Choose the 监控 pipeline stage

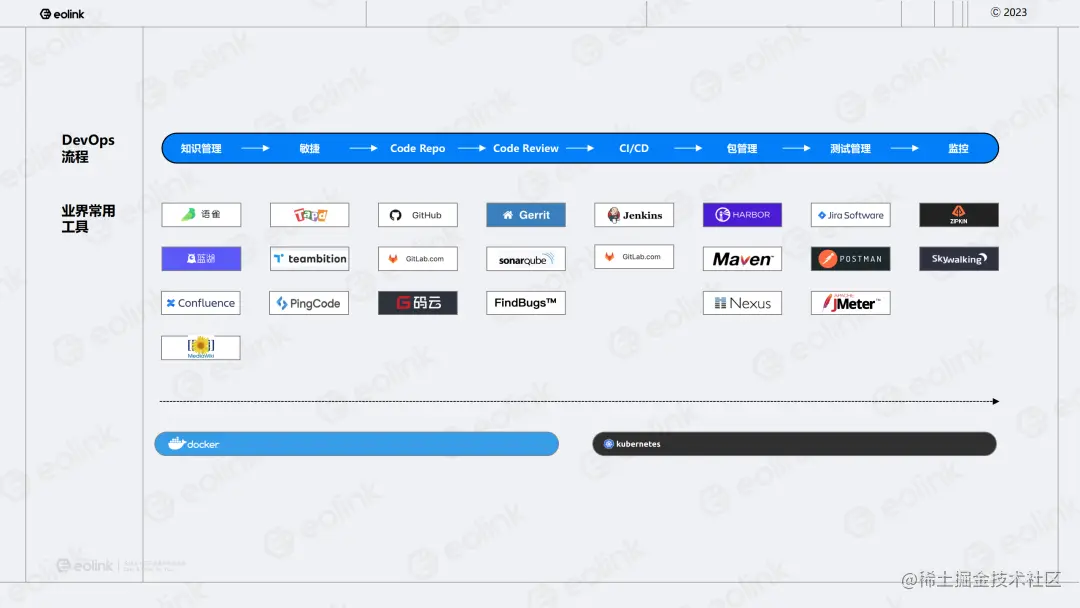coord(958,149)
